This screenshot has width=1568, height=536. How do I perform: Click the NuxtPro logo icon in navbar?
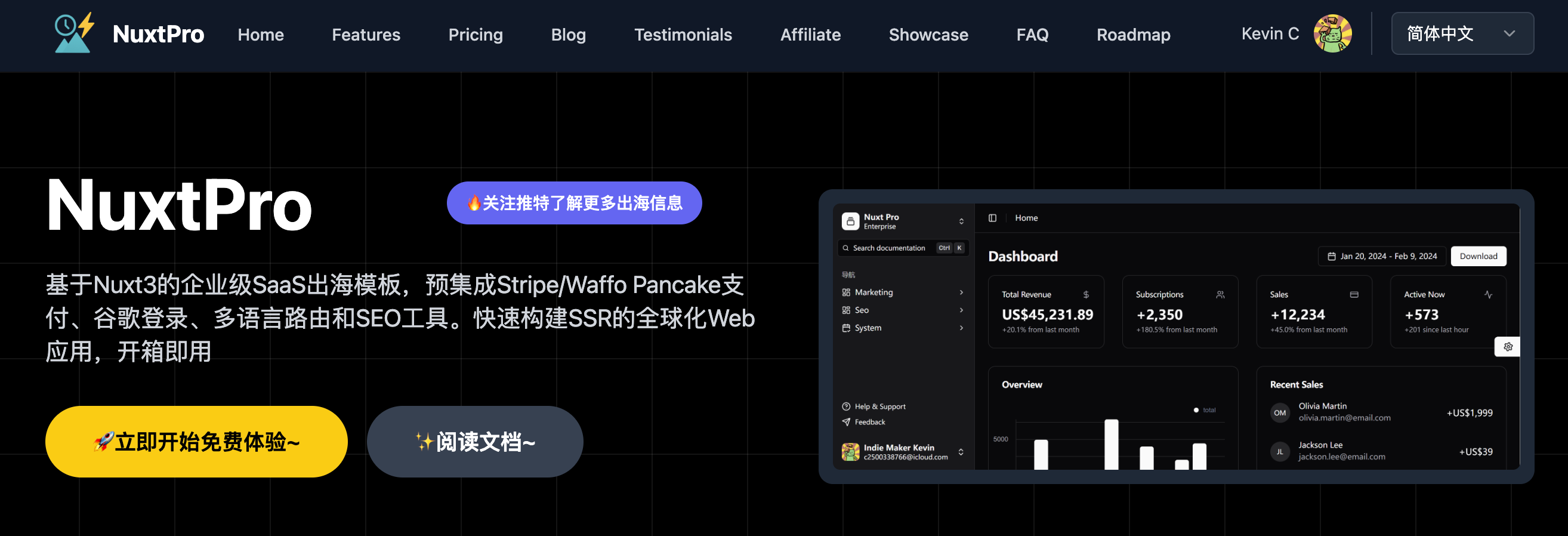click(74, 33)
